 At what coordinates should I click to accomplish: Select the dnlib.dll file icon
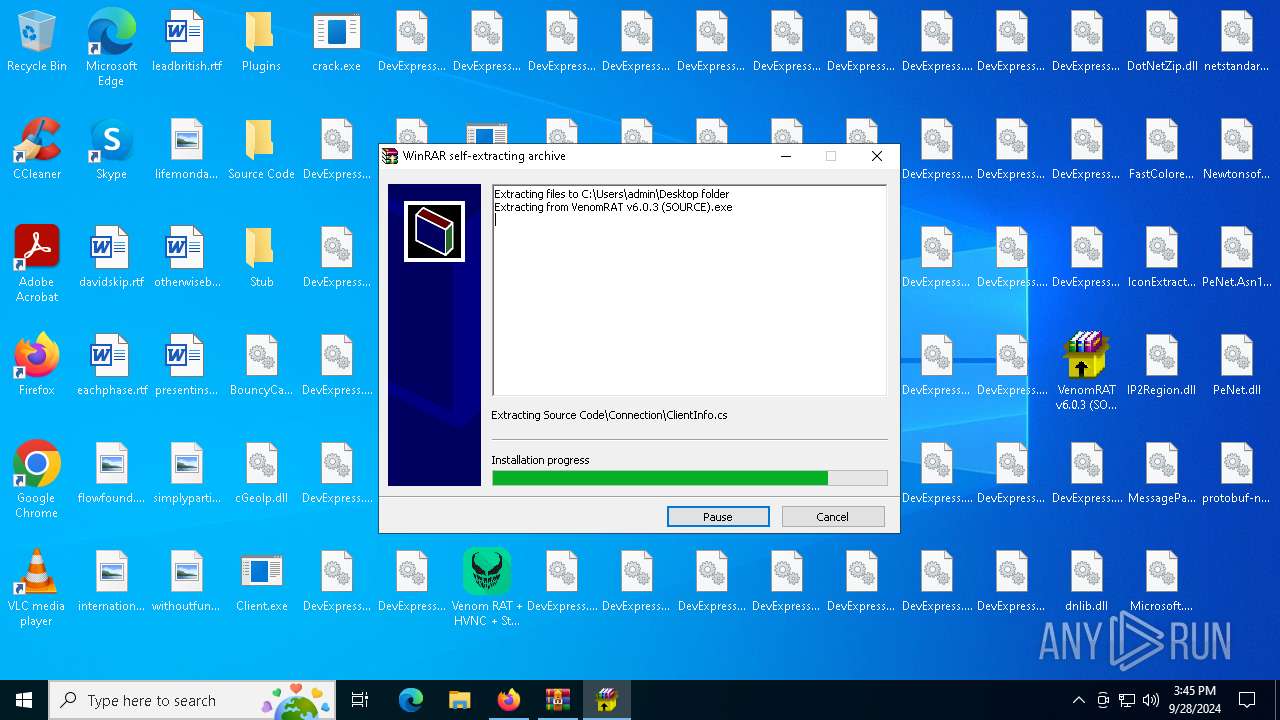pyautogui.click(x=1086, y=581)
